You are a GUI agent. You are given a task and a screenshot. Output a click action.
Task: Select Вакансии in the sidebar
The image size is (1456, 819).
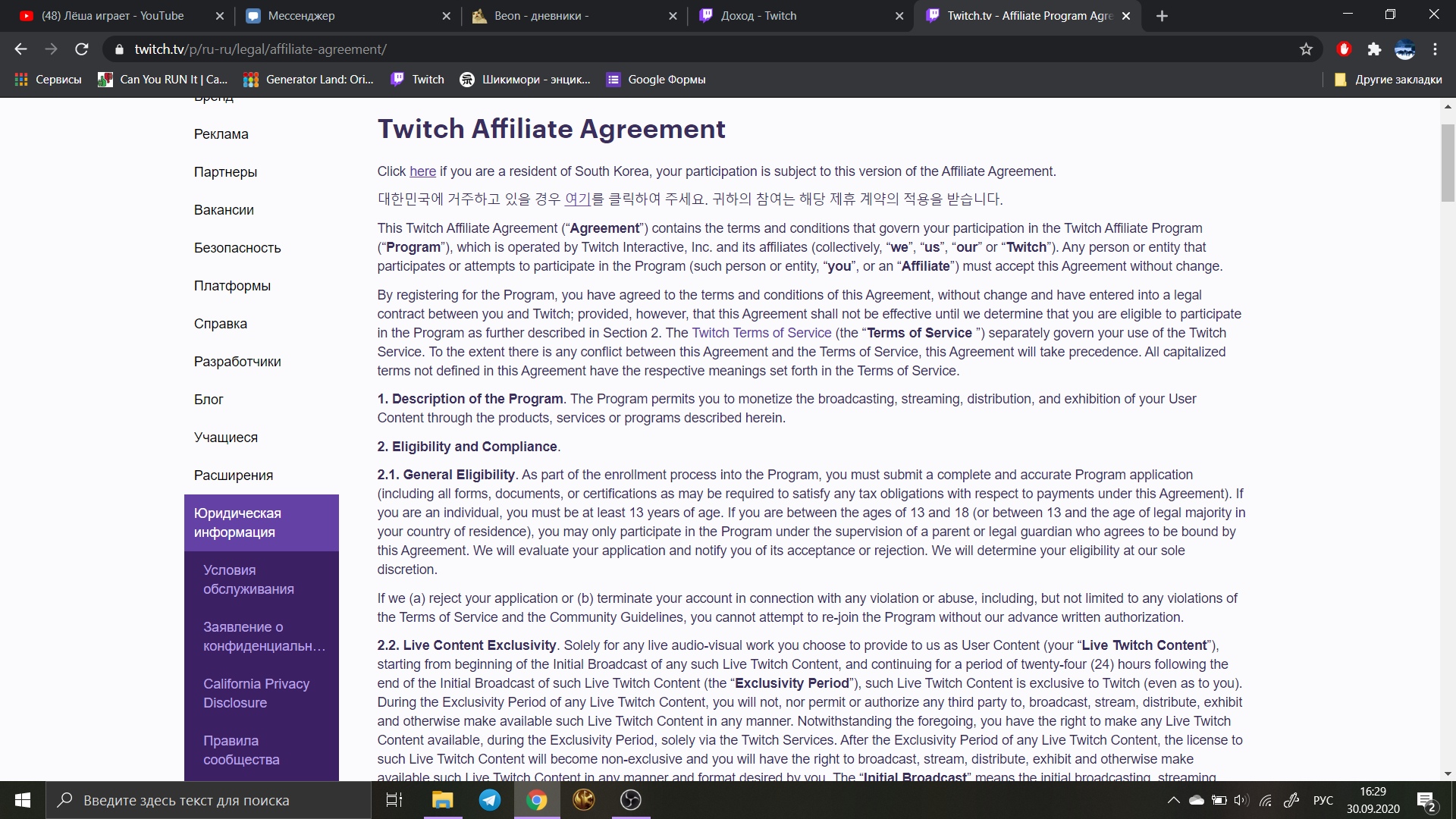coord(224,210)
